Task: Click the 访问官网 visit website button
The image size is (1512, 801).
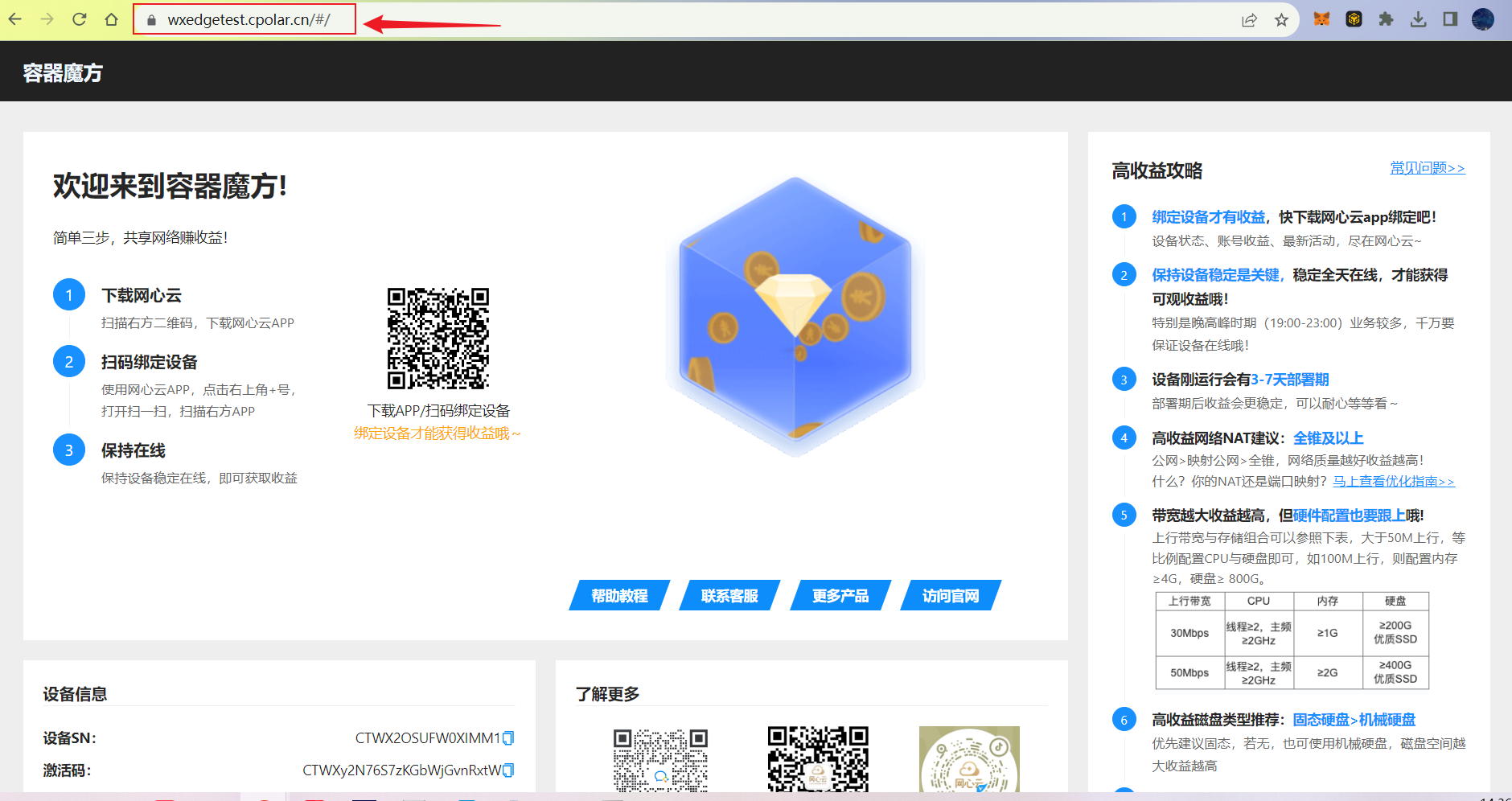Action: tap(951, 595)
